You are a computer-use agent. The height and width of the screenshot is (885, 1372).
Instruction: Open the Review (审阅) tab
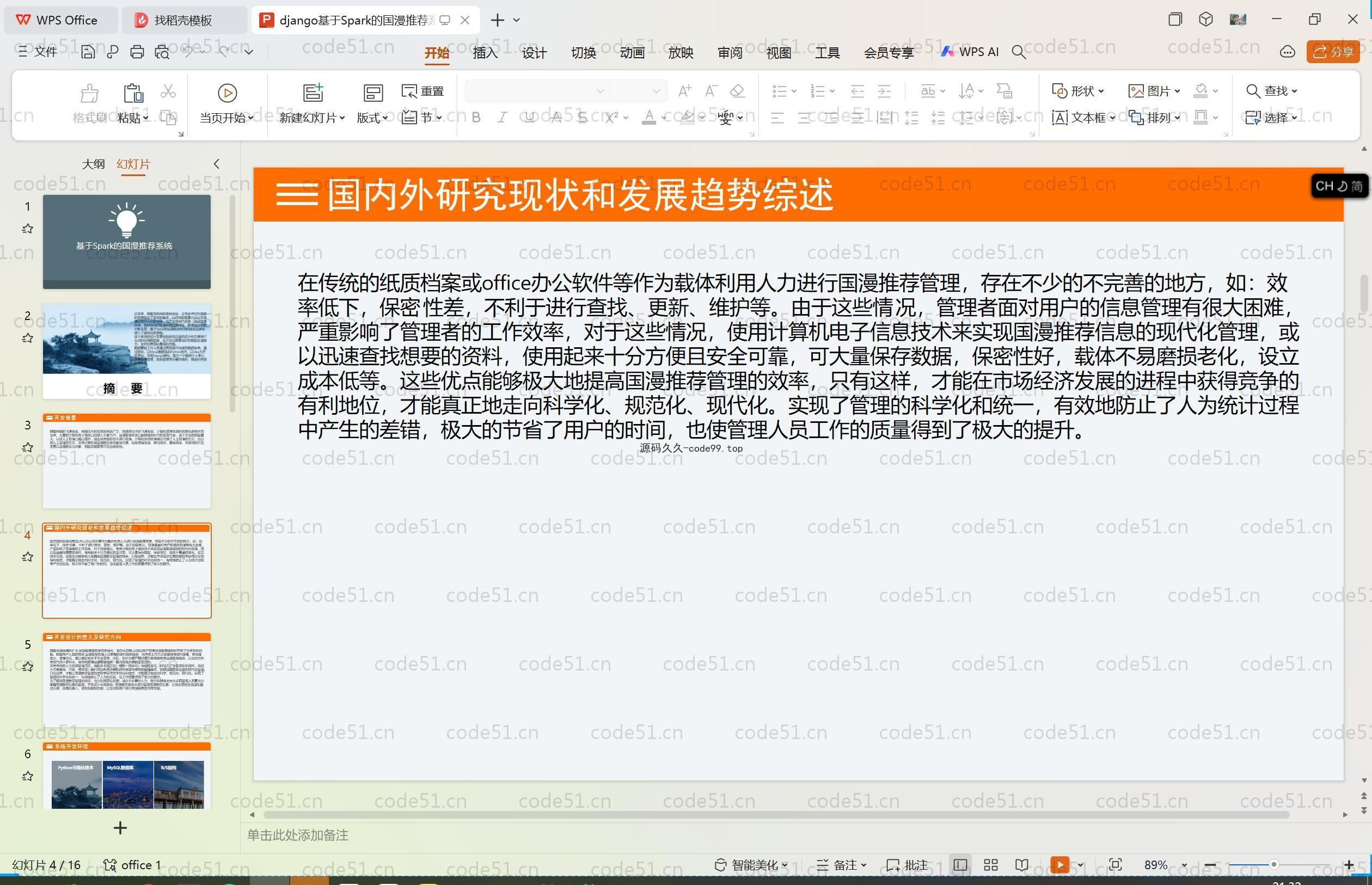[730, 53]
